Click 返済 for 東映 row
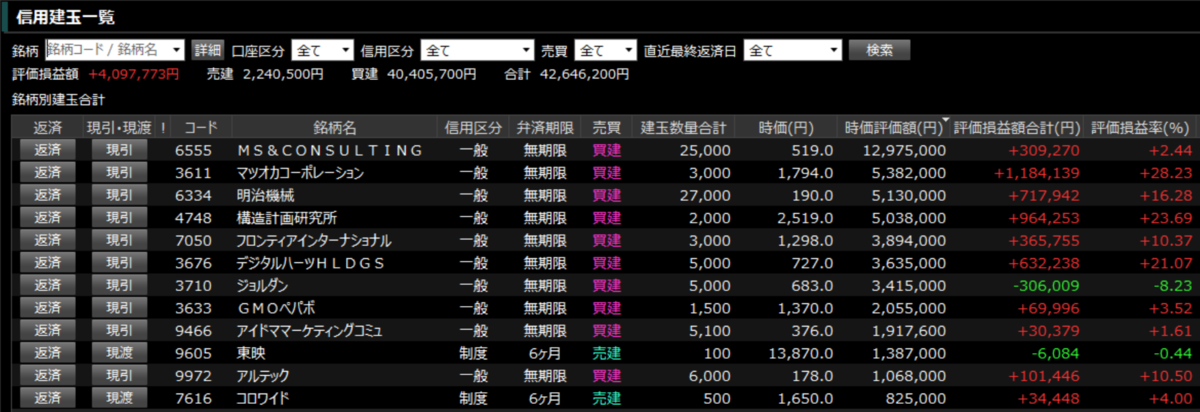This screenshot has width=1200, height=412. point(47,352)
